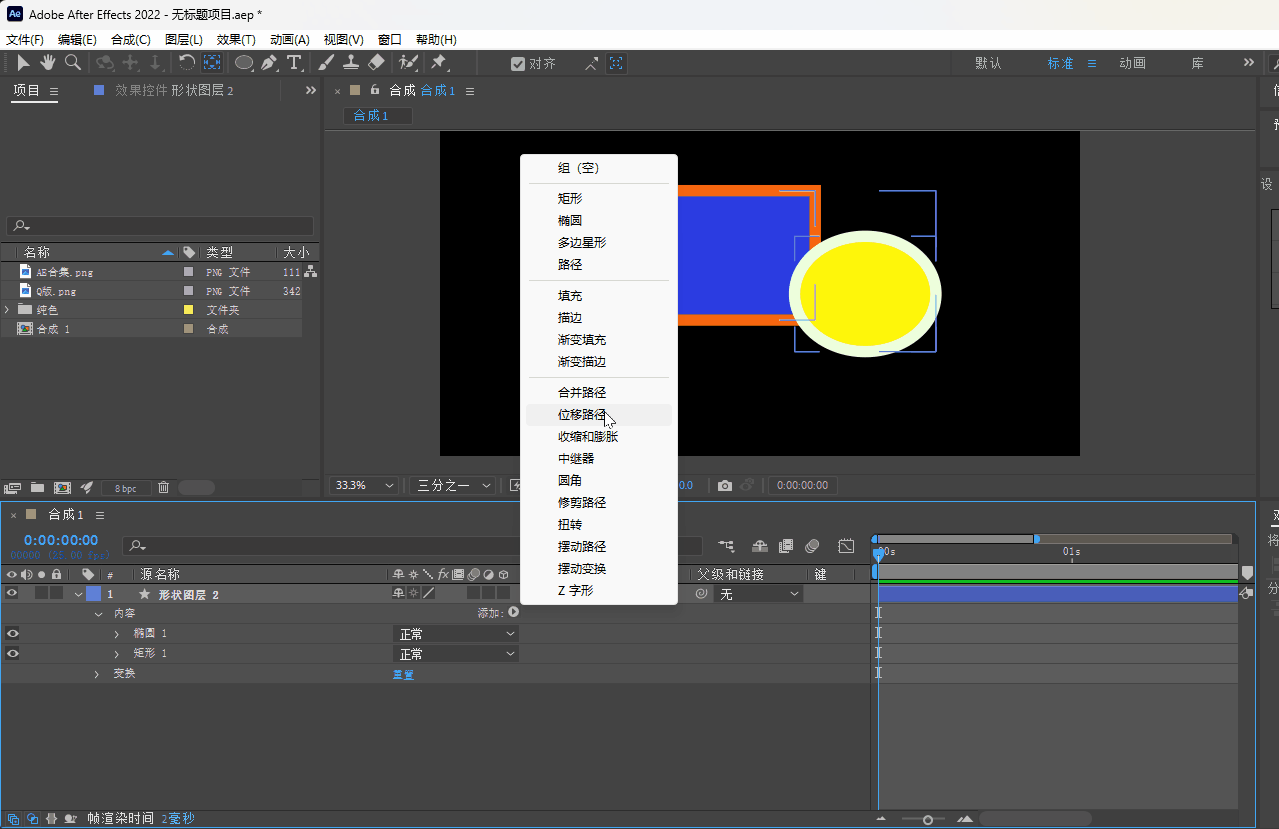Click the Interpret Footage icon in Project panel
The image size is (1279, 829).
(13, 487)
